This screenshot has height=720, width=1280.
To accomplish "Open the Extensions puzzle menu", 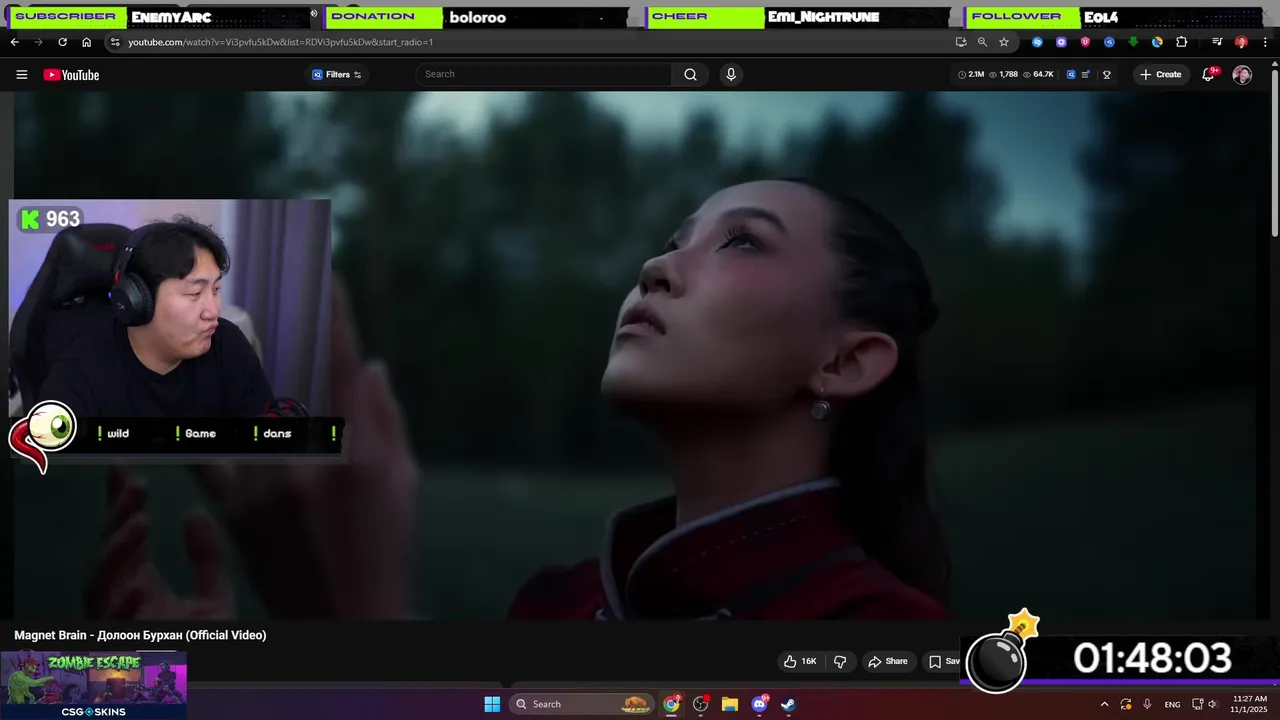I will click(1182, 42).
